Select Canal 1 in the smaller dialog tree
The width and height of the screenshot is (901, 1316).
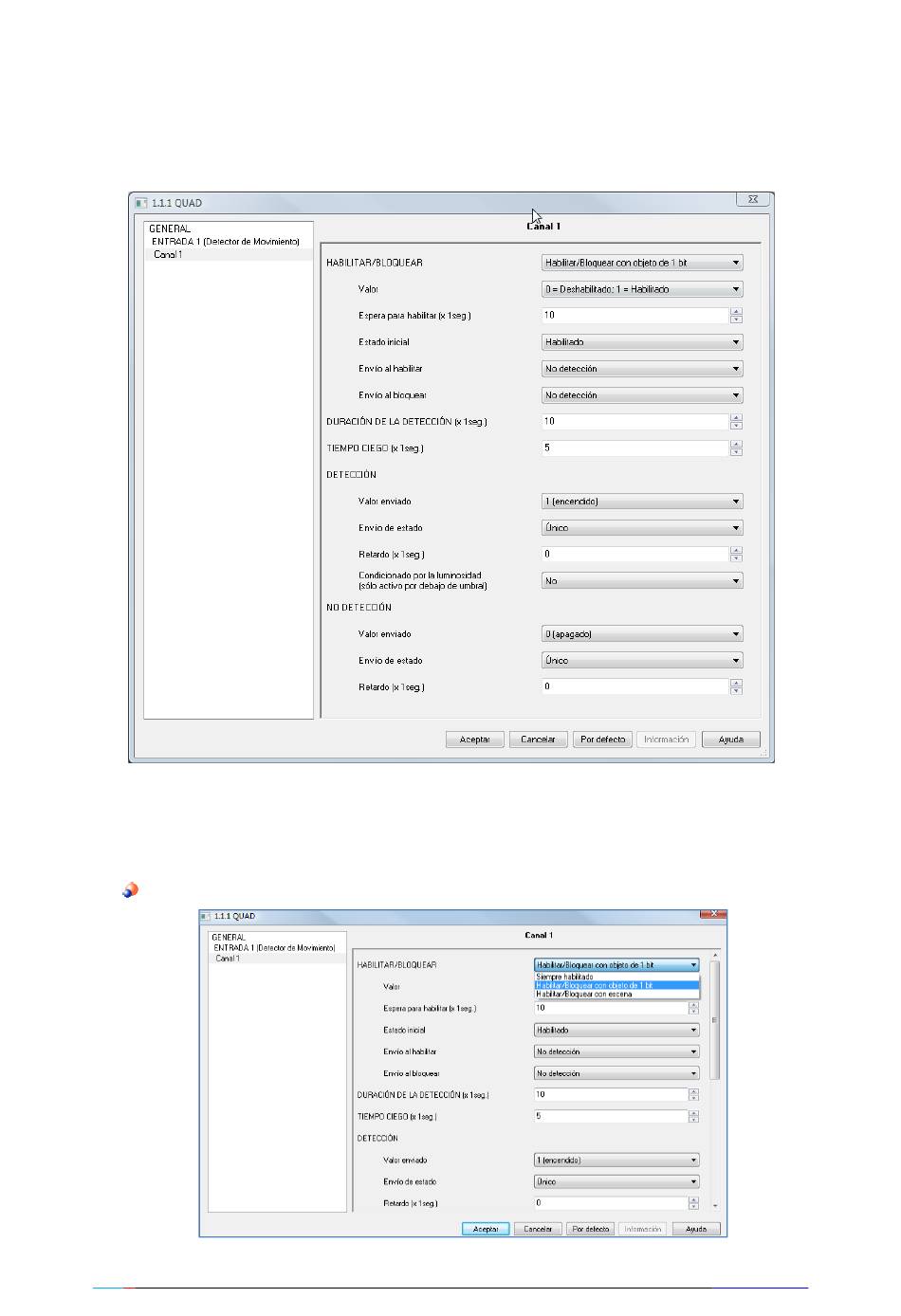point(228,959)
